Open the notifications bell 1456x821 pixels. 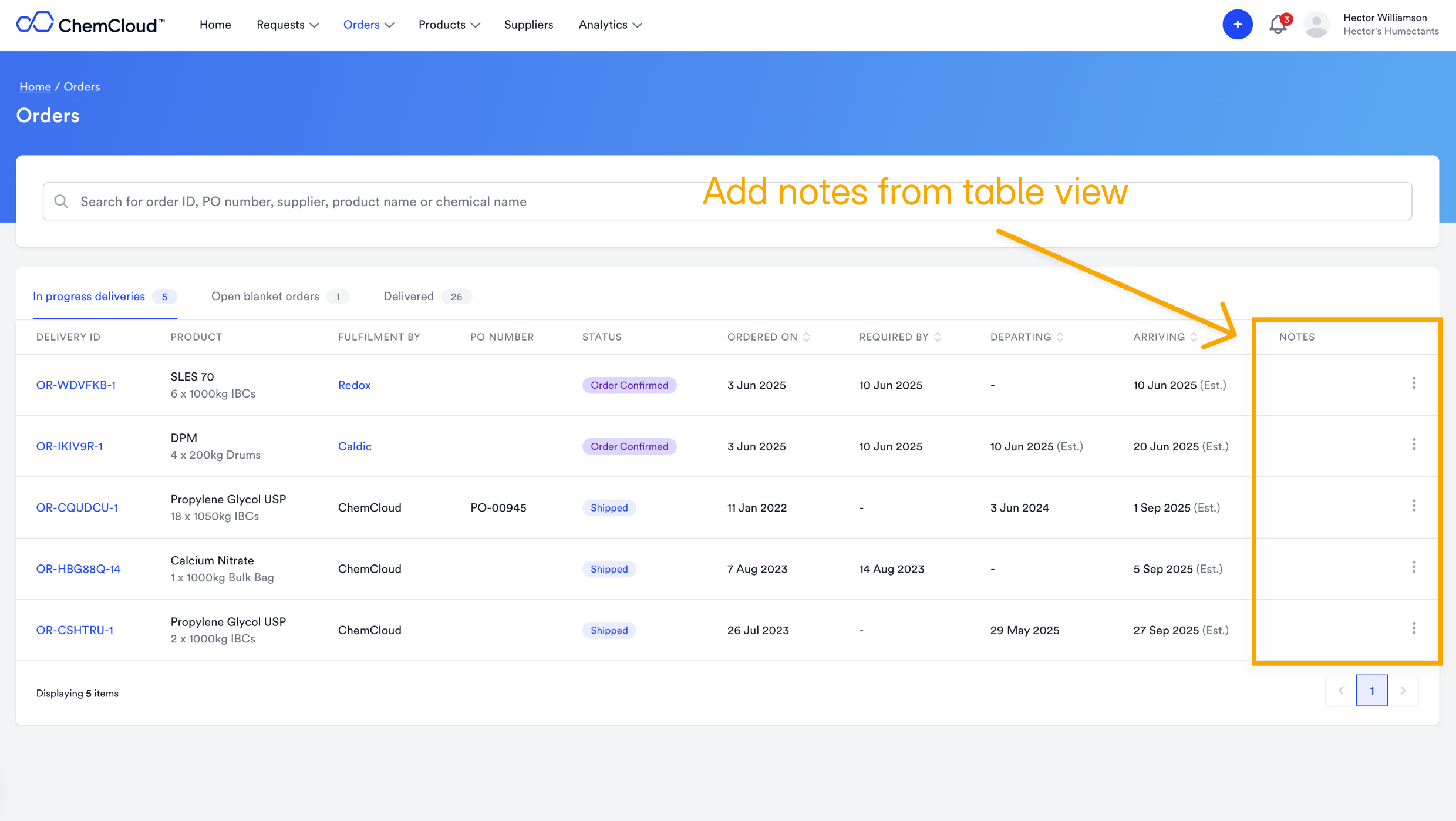tap(1278, 25)
